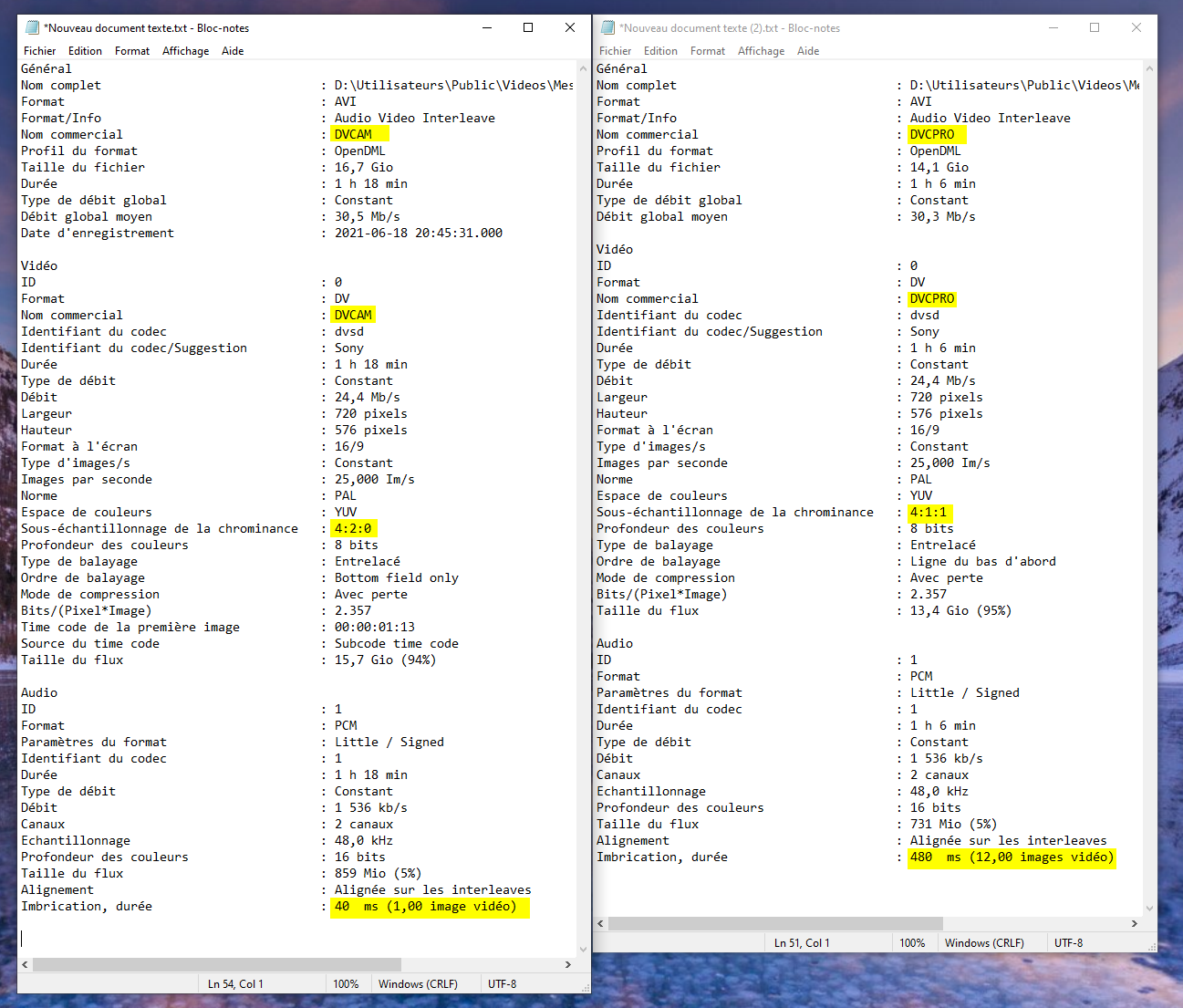Click '480 ms (12,00 images vidéo)' in right window
1183x1008 pixels.
1012,857
